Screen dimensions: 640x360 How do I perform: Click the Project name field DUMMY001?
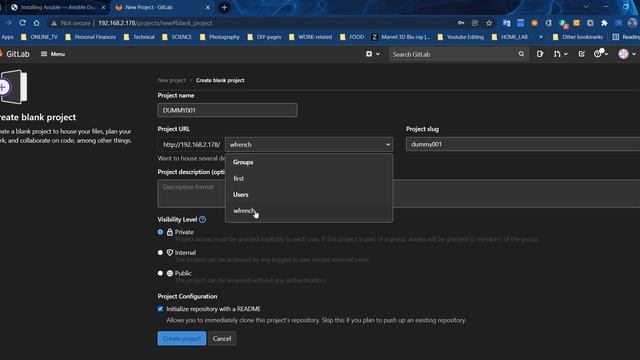(x=227, y=110)
